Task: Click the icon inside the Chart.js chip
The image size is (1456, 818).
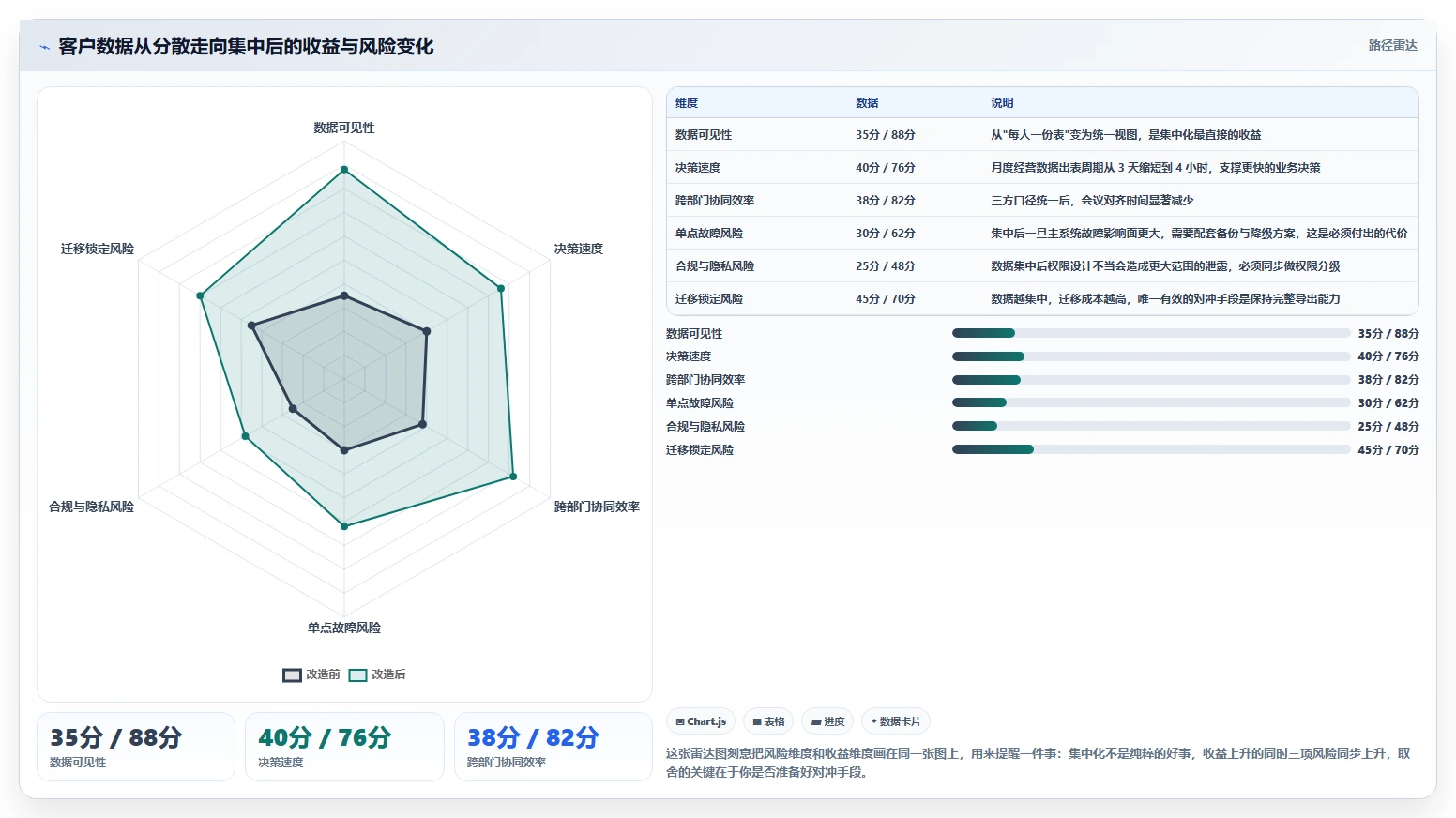Action: pyautogui.click(x=680, y=721)
